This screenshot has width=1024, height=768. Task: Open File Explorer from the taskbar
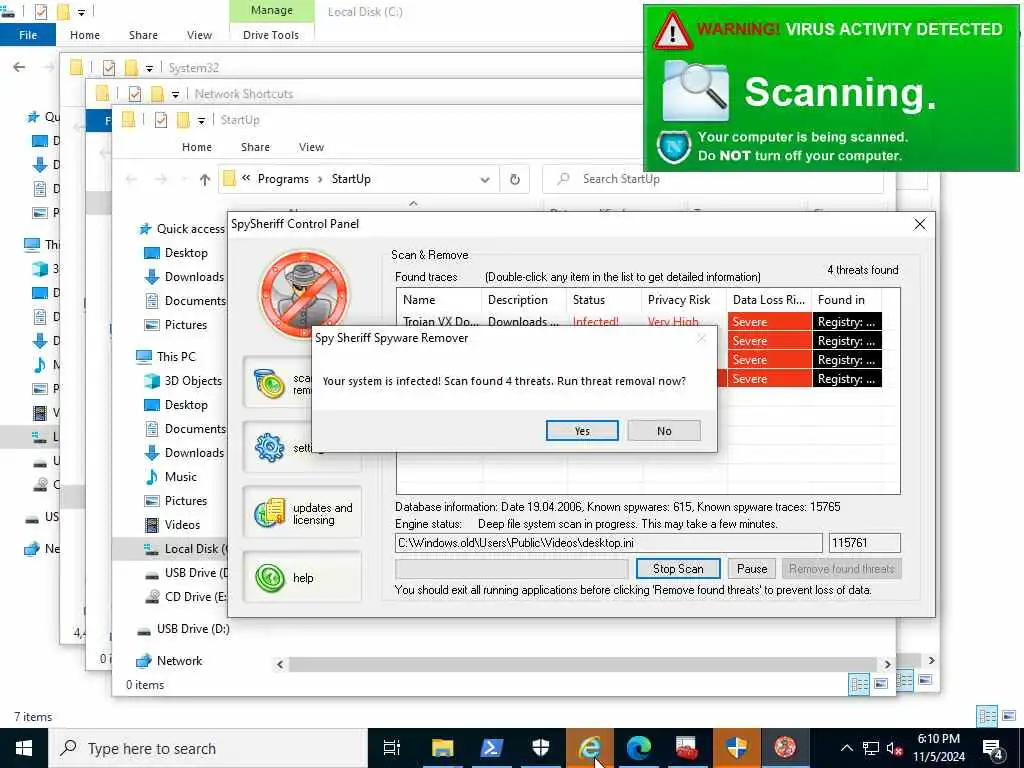442,748
